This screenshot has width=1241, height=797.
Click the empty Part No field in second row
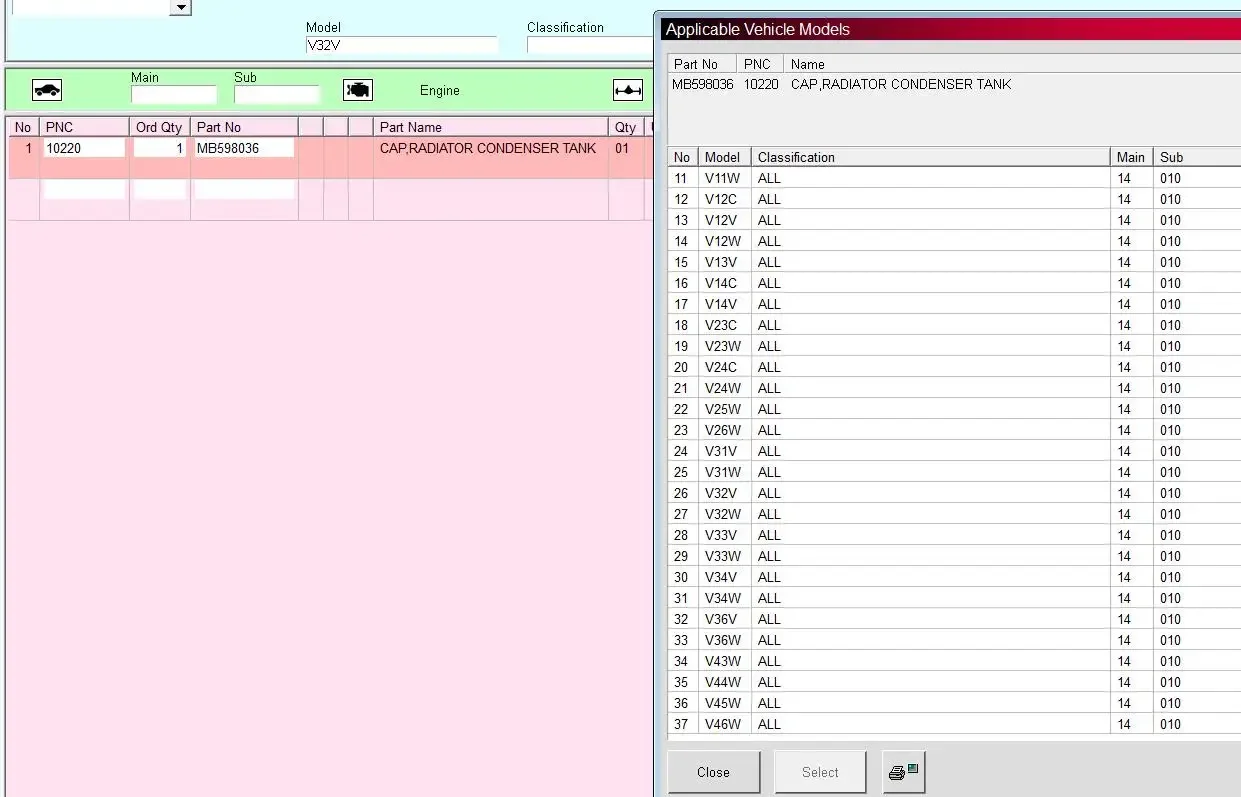point(244,190)
